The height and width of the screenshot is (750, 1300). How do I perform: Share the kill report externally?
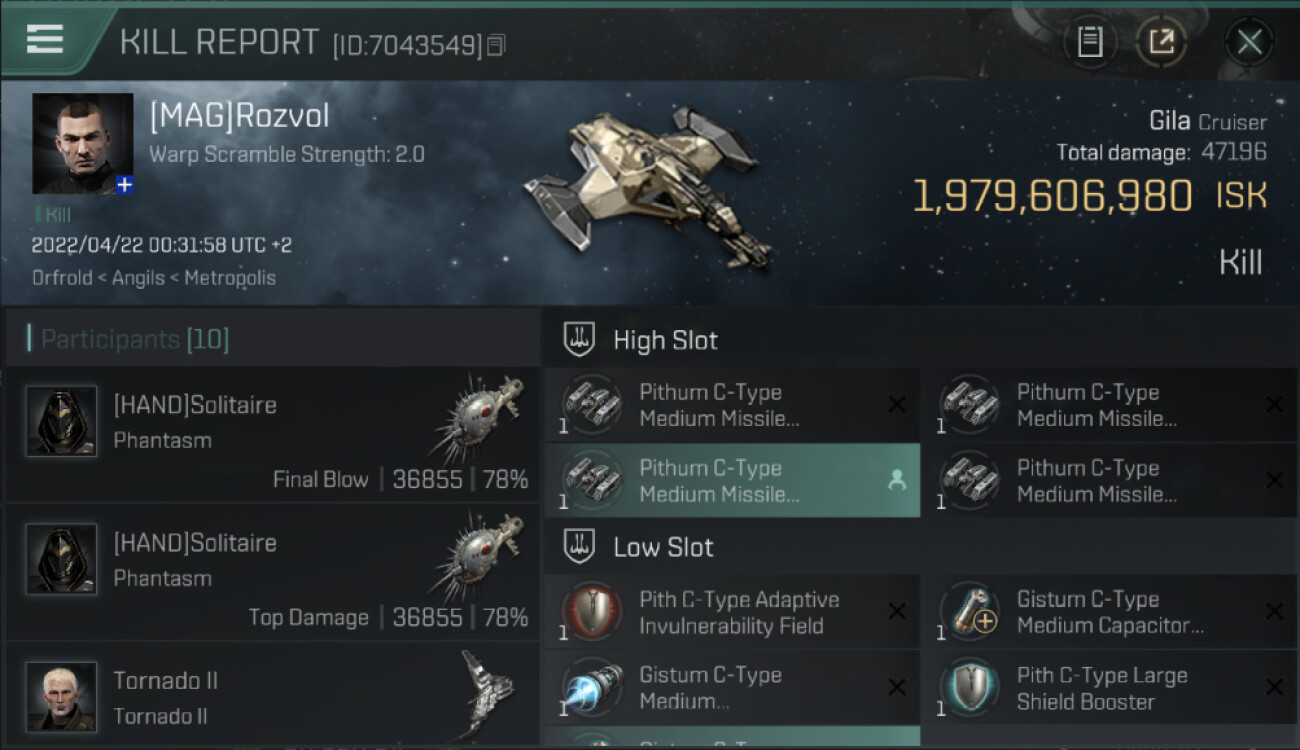pos(1161,42)
